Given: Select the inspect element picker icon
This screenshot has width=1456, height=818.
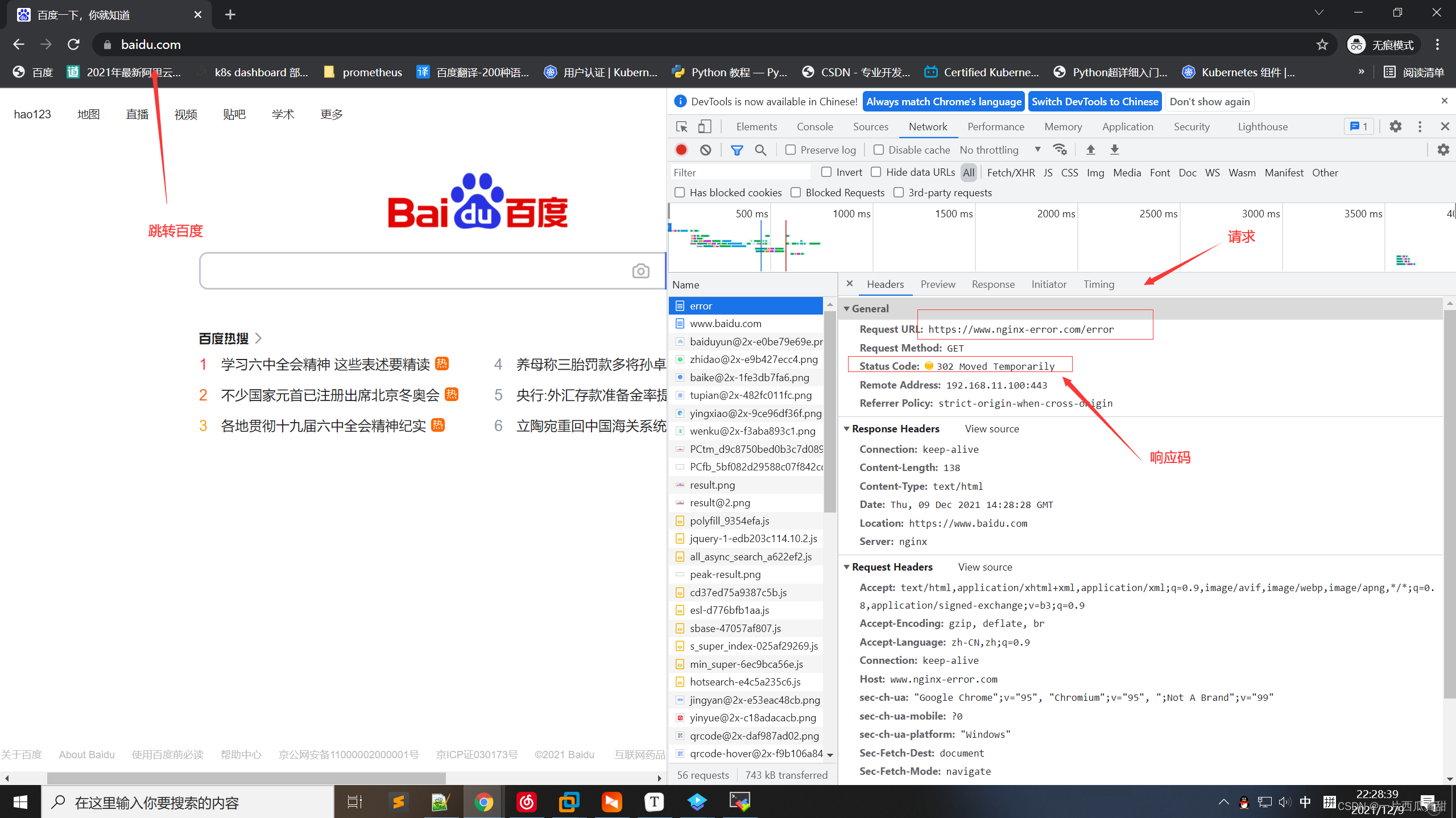Looking at the screenshot, I should [681, 126].
